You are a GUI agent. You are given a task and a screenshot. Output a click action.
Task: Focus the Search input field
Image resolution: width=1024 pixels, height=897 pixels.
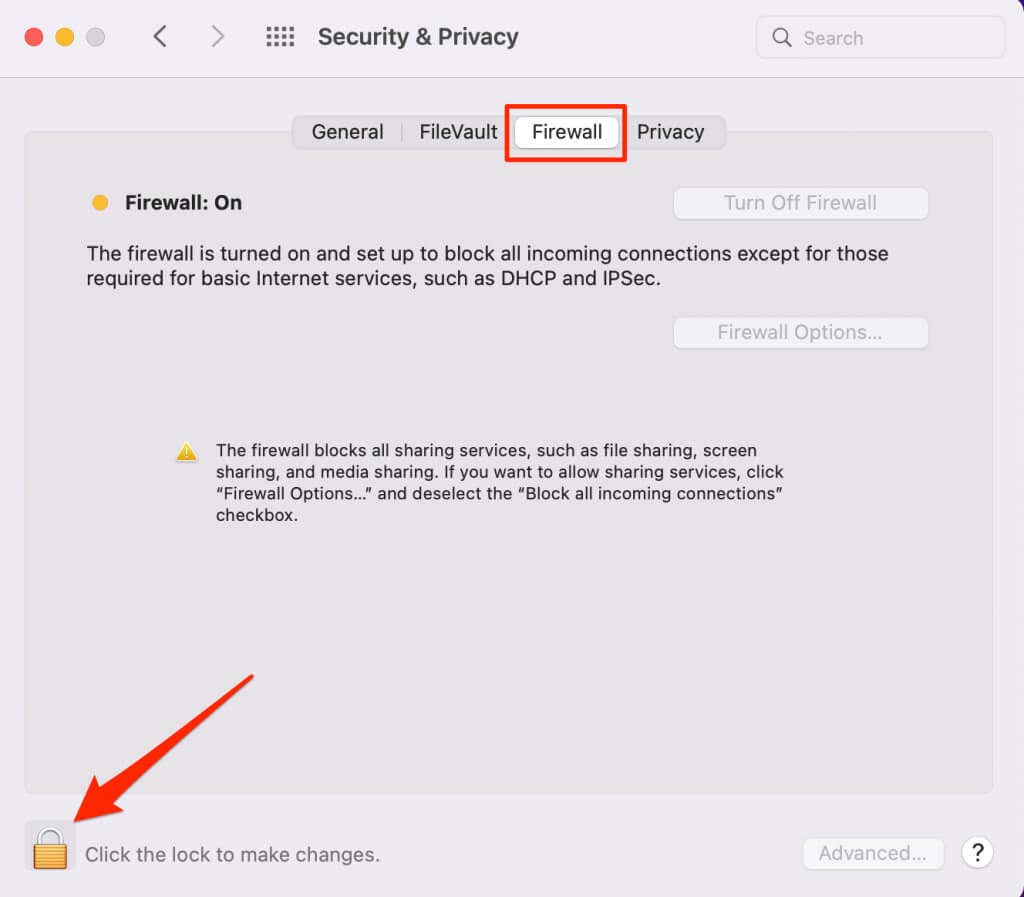tap(880, 37)
